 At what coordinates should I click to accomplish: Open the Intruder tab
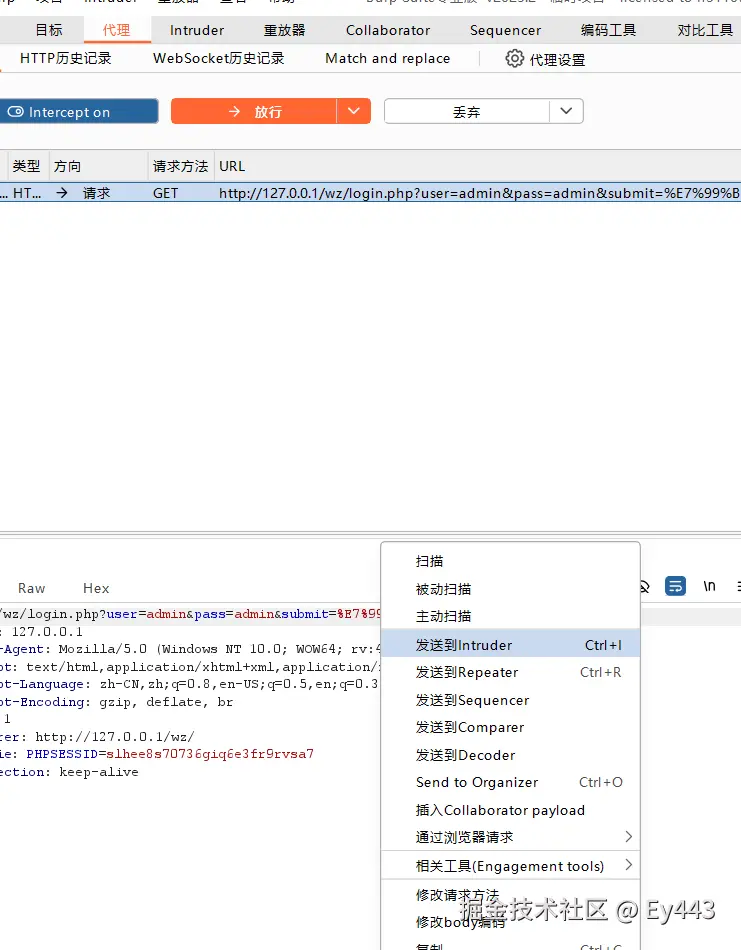click(197, 30)
